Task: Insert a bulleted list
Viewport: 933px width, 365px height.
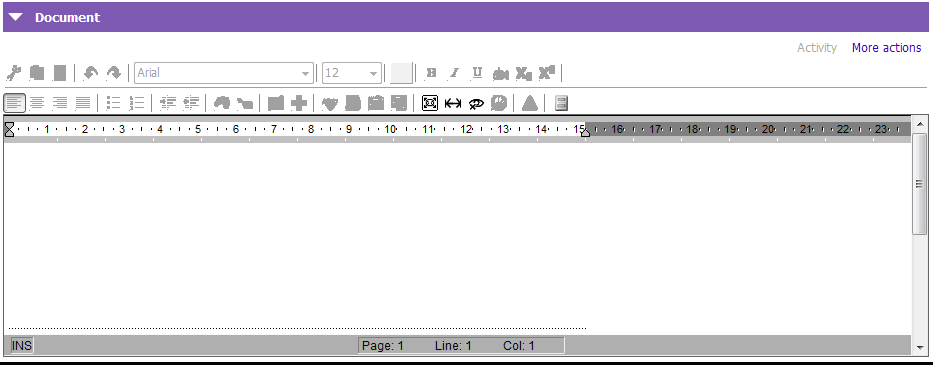Action: point(113,103)
